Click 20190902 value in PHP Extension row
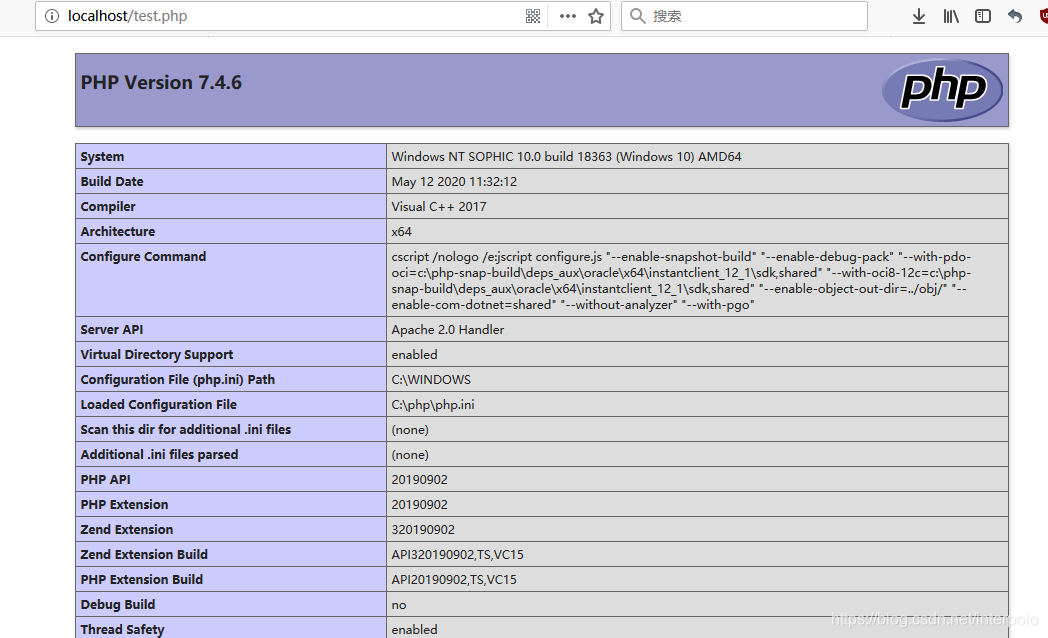This screenshot has height=638, width=1048. point(420,504)
